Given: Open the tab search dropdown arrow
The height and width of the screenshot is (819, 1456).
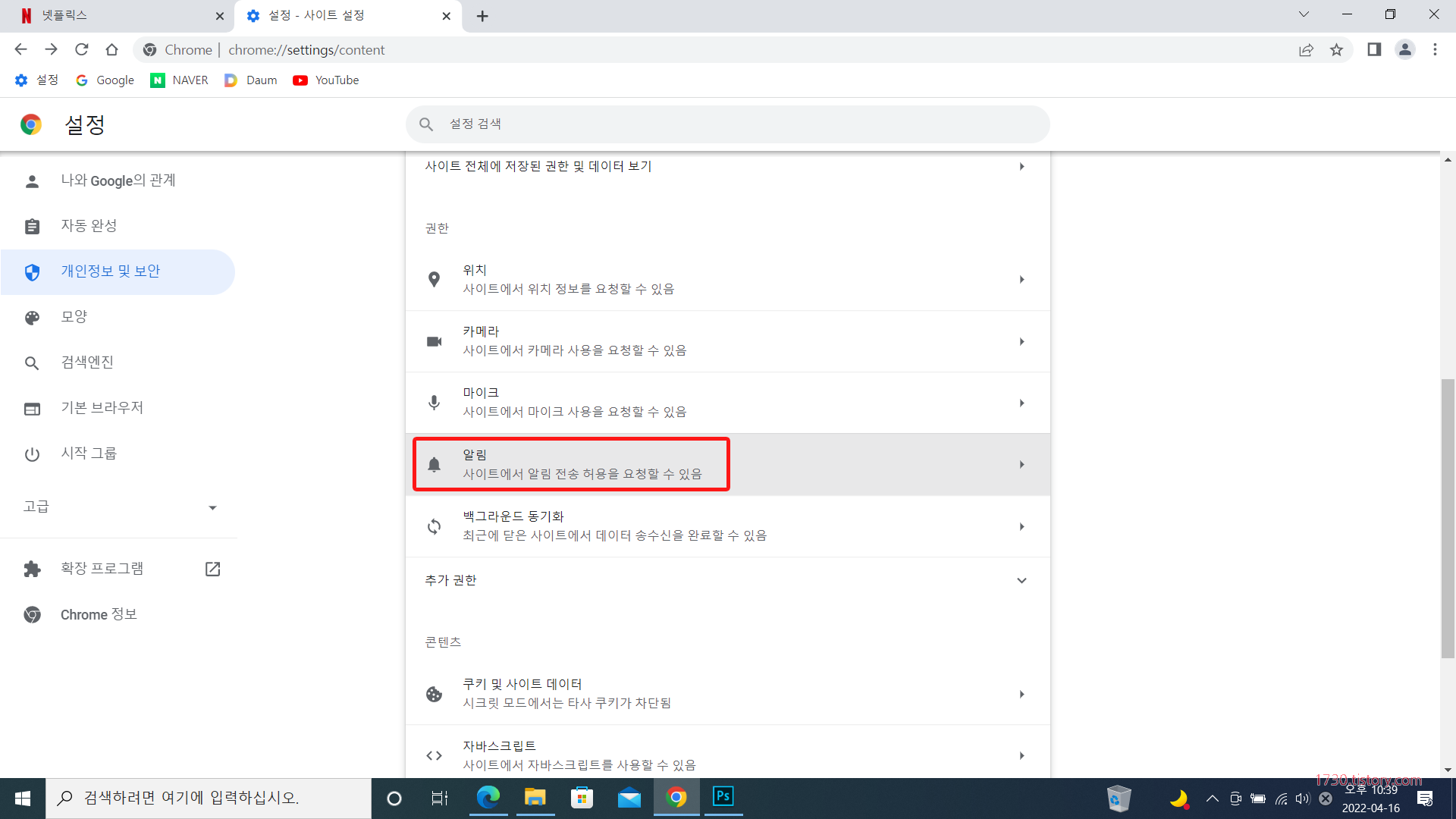Looking at the screenshot, I should click(x=1304, y=14).
